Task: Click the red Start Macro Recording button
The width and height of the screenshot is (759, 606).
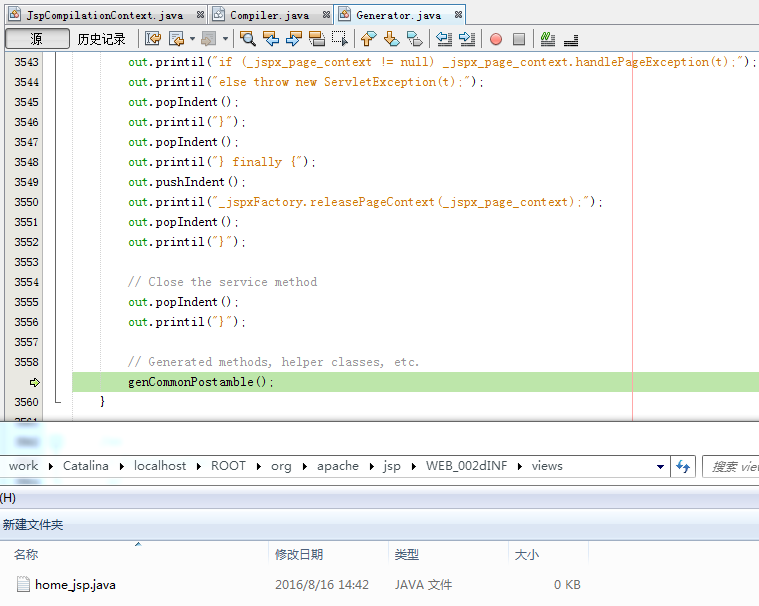Action: (x=496, y=39)
